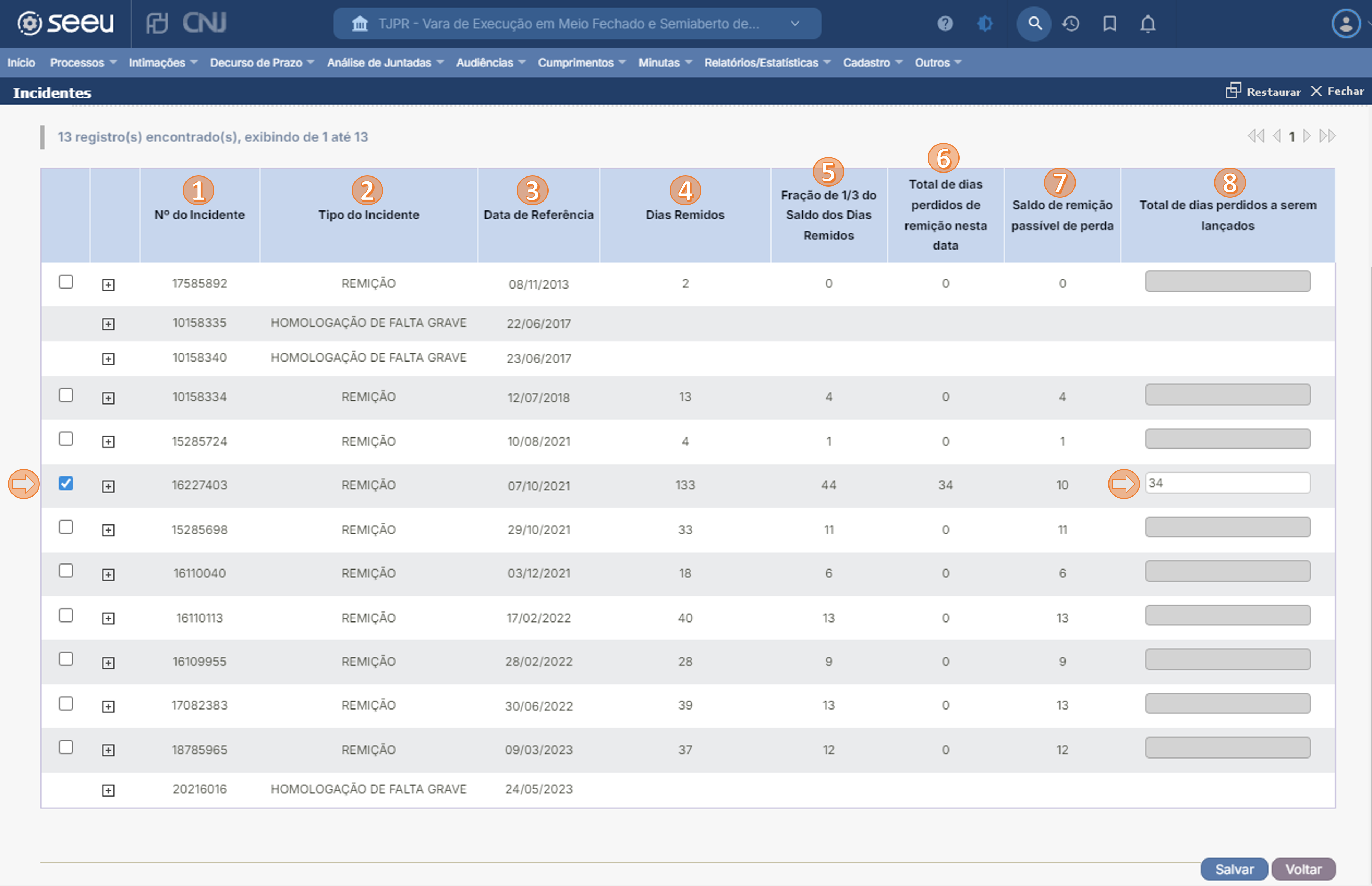
Task: Go to the last page arrow
Action: (1327, 136)
